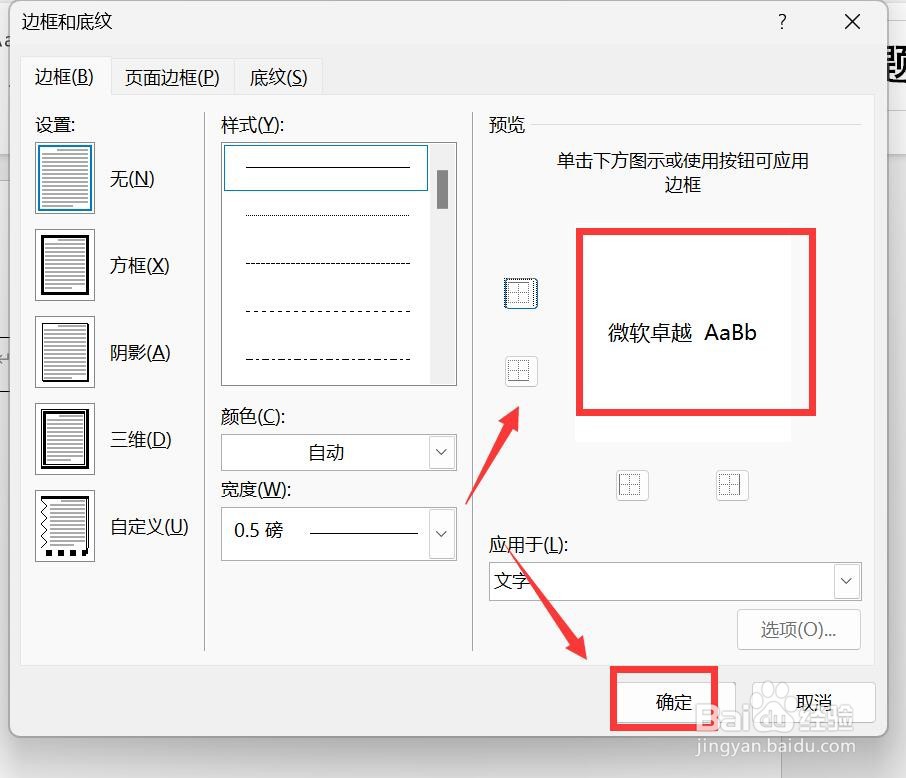Switch to the 底纹 tab

278,76
